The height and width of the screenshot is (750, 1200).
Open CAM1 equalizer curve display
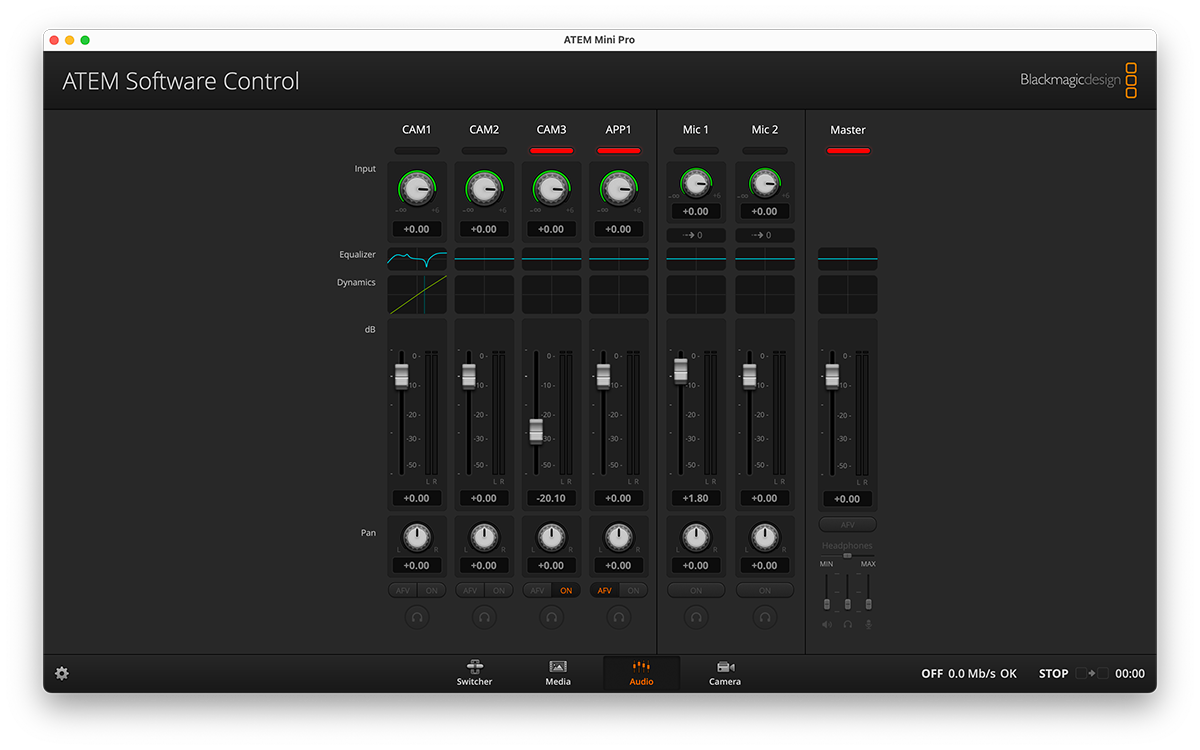(x=417, y=259)
